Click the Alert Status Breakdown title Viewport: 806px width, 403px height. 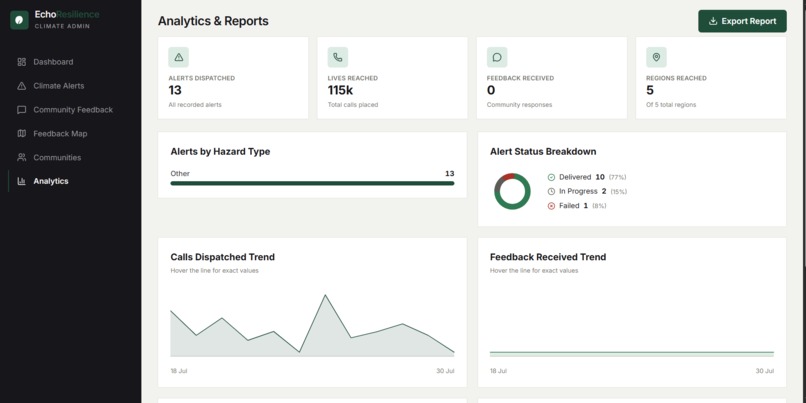pyautogui.click(x=543, y=152)
